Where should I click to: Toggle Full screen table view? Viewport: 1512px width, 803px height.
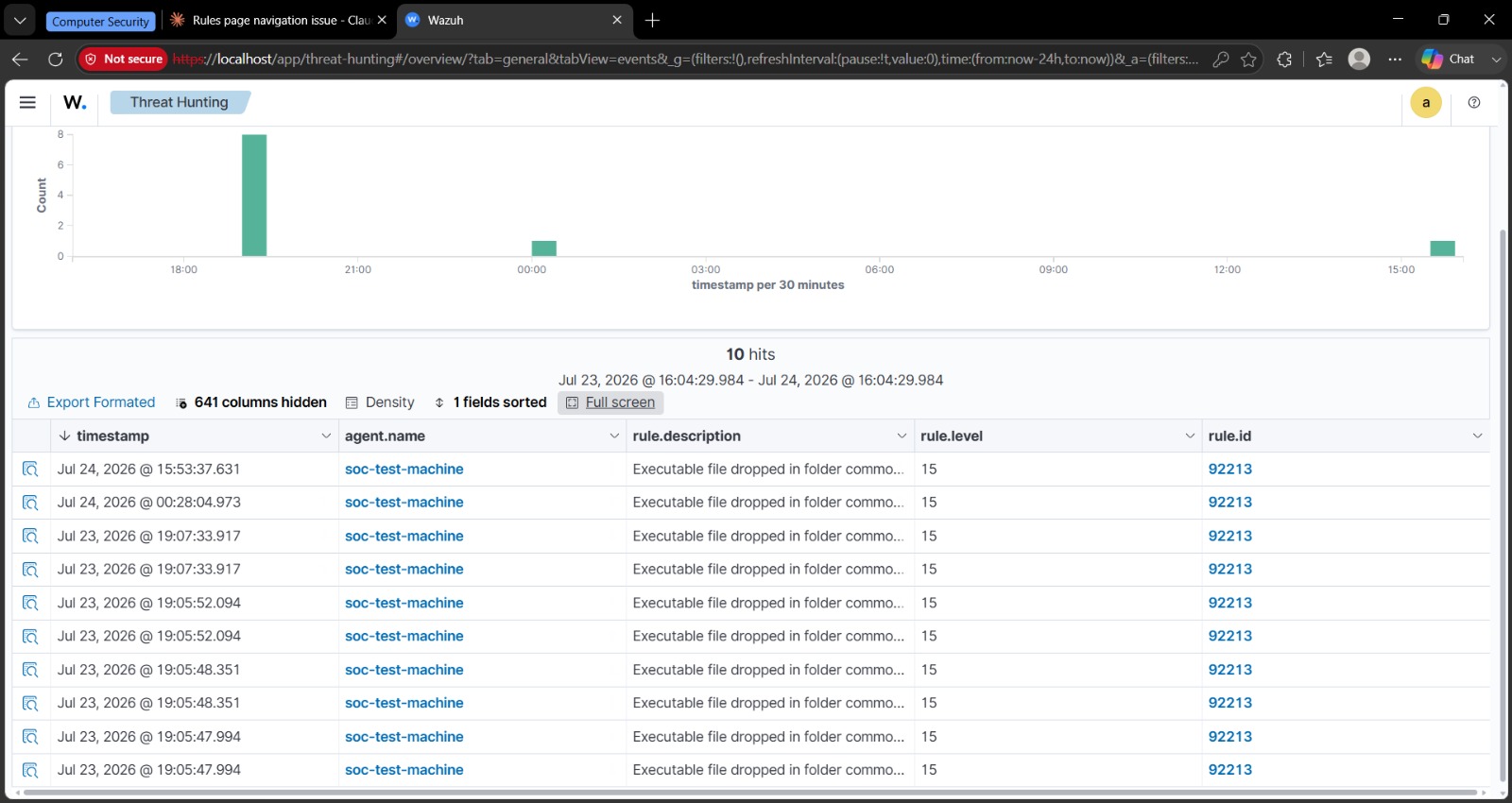tap(610, 402)
